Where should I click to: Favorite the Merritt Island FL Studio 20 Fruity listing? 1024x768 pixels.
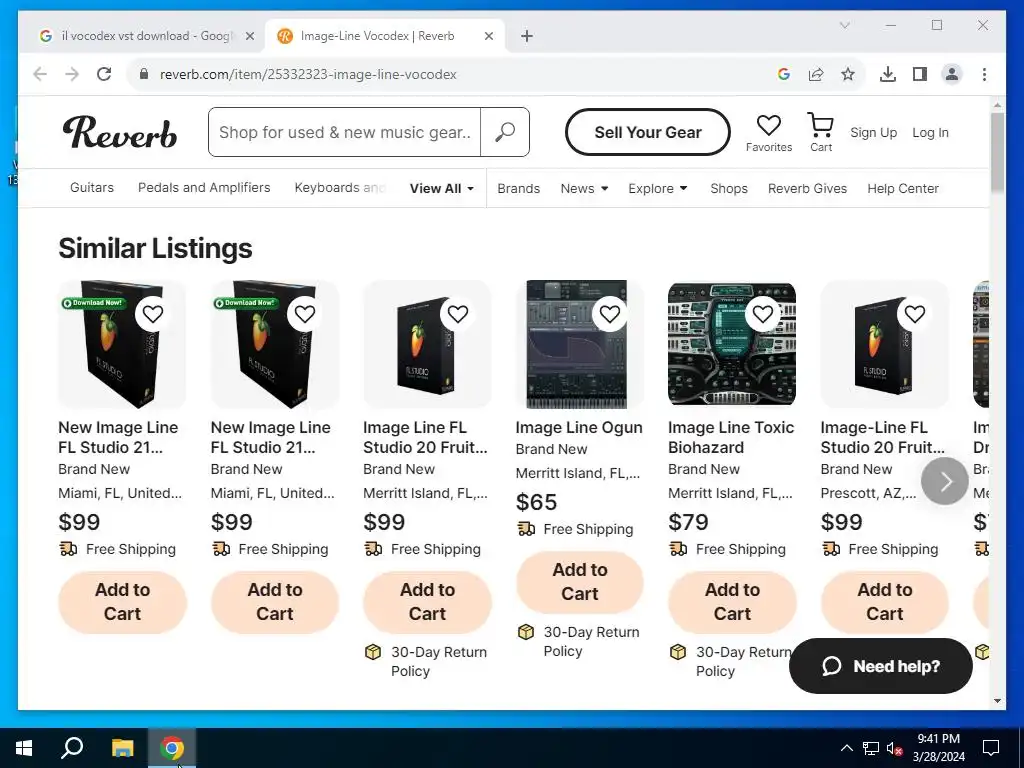point(458,314)
